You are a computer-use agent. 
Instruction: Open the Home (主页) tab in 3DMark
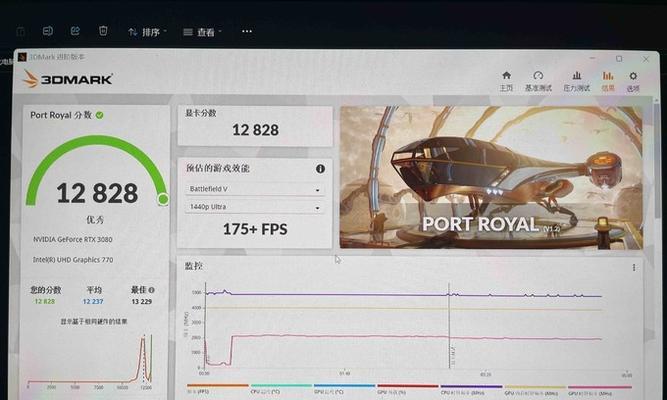[x=506, y=81]
